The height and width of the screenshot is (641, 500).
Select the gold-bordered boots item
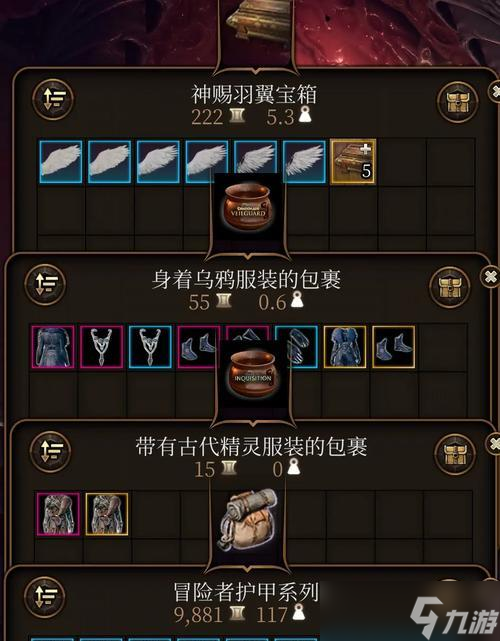(x=394, y=347)
